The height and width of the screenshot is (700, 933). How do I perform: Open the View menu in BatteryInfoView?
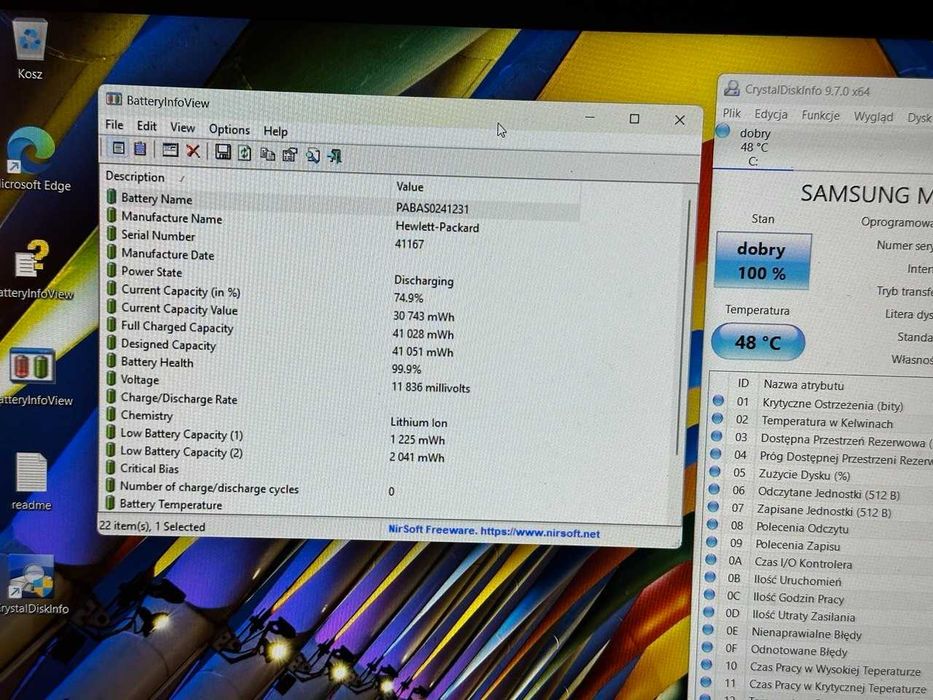click(x=182, y=127)
